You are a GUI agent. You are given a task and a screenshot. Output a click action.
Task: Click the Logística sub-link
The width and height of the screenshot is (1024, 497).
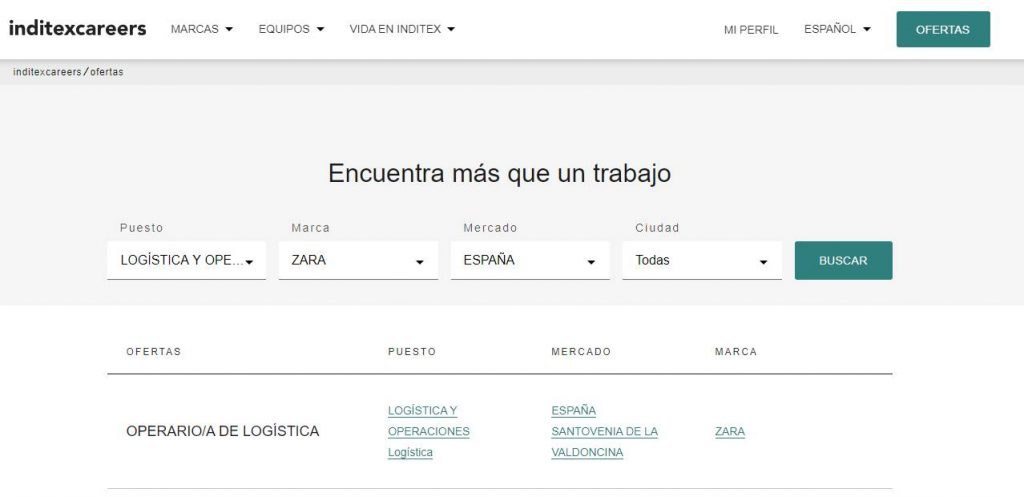click(x=410, y=452)
